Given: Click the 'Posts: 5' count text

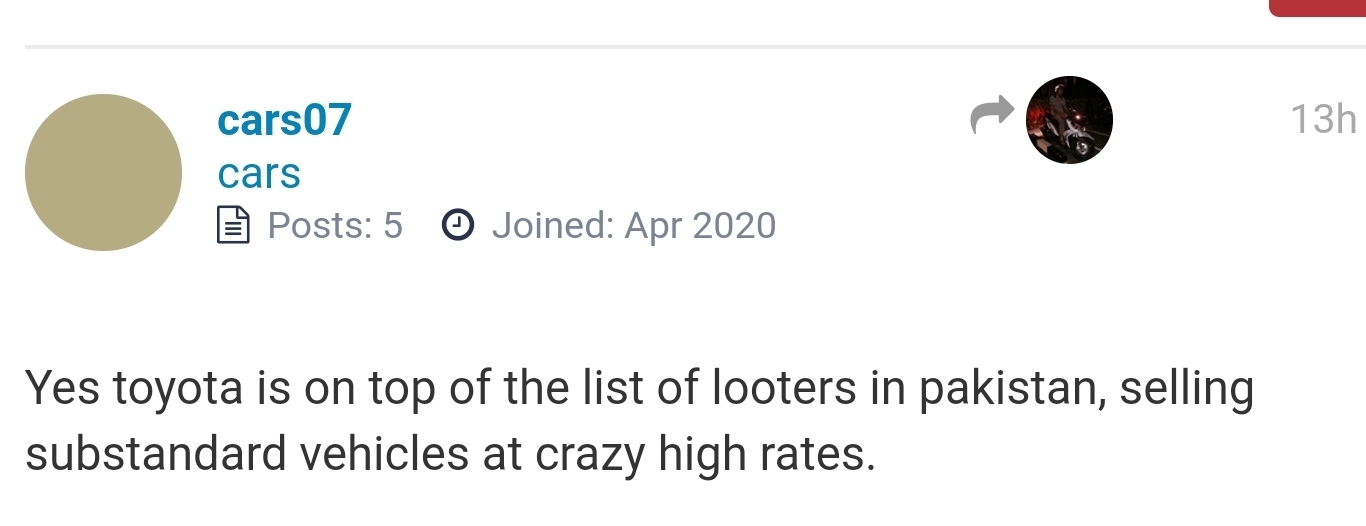Looking at the screenshot, I should 335,226.
